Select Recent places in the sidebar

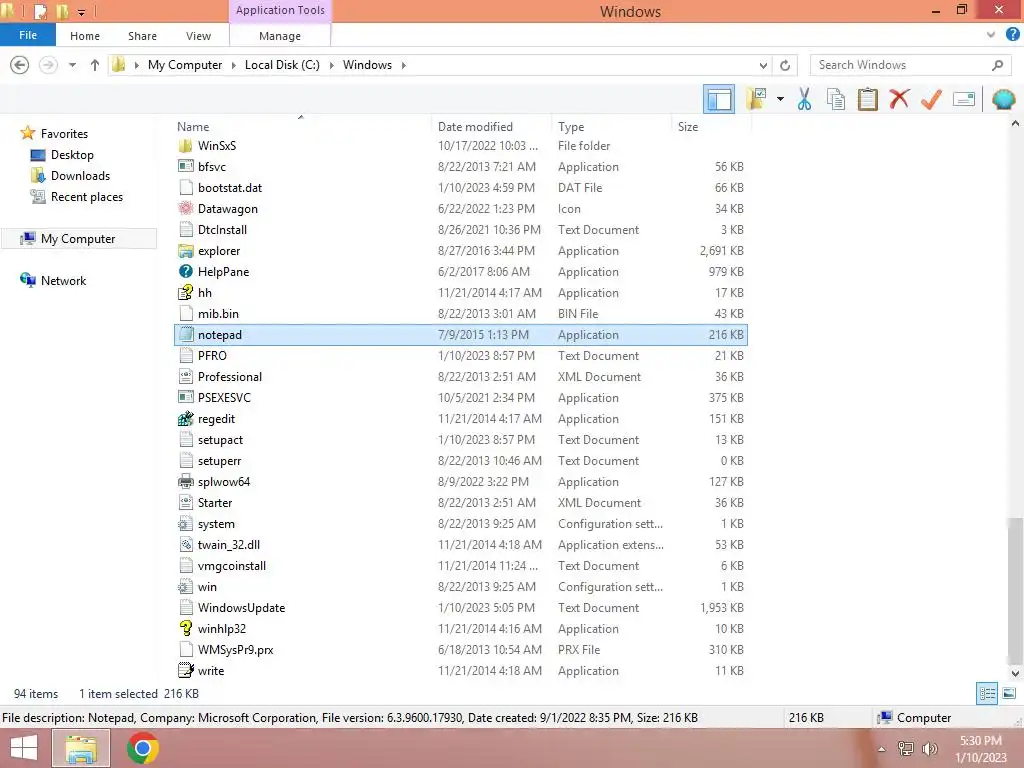click(86, 197)
